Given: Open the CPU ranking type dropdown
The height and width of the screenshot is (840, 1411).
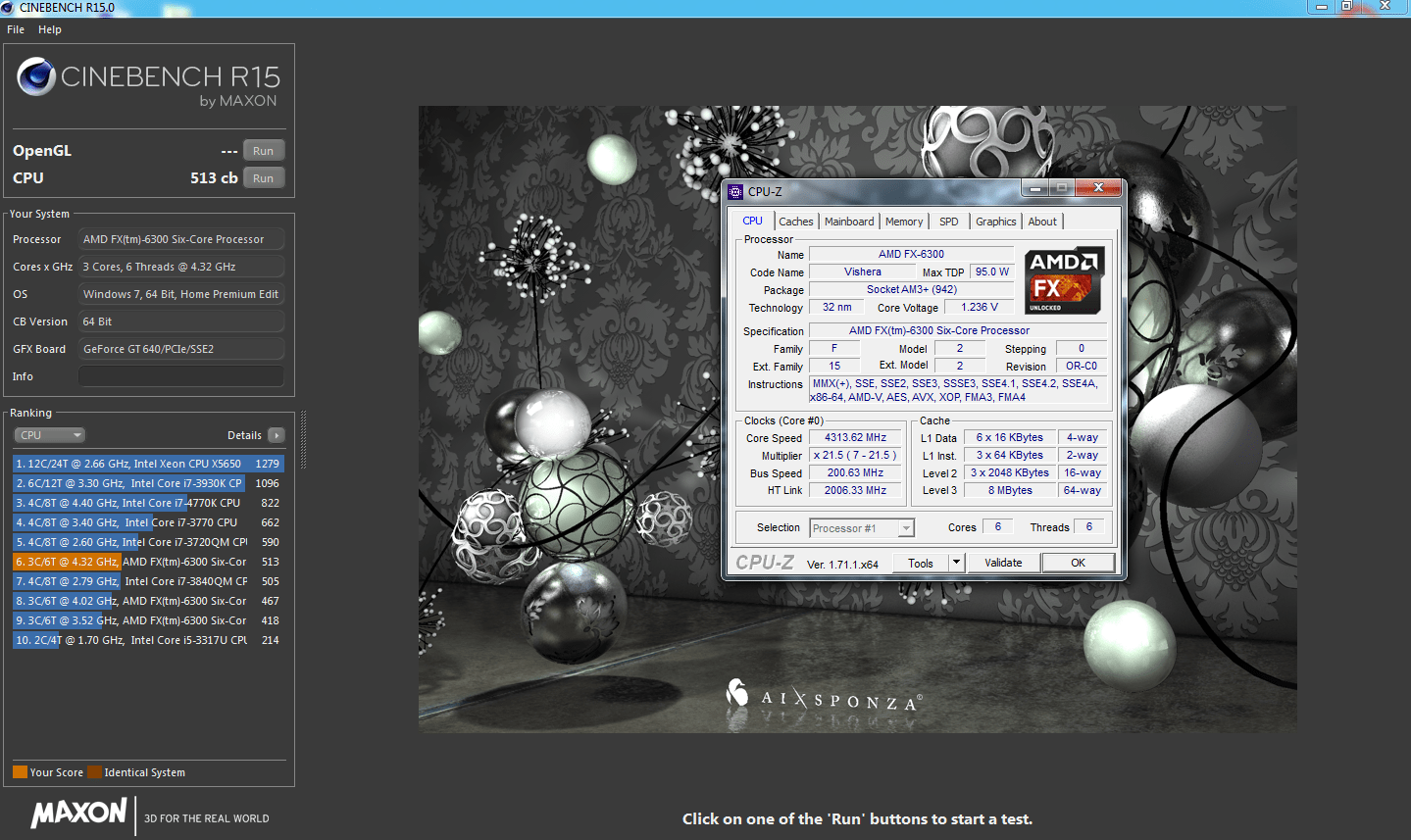Looking at the screenshot, I should (49, 435).
